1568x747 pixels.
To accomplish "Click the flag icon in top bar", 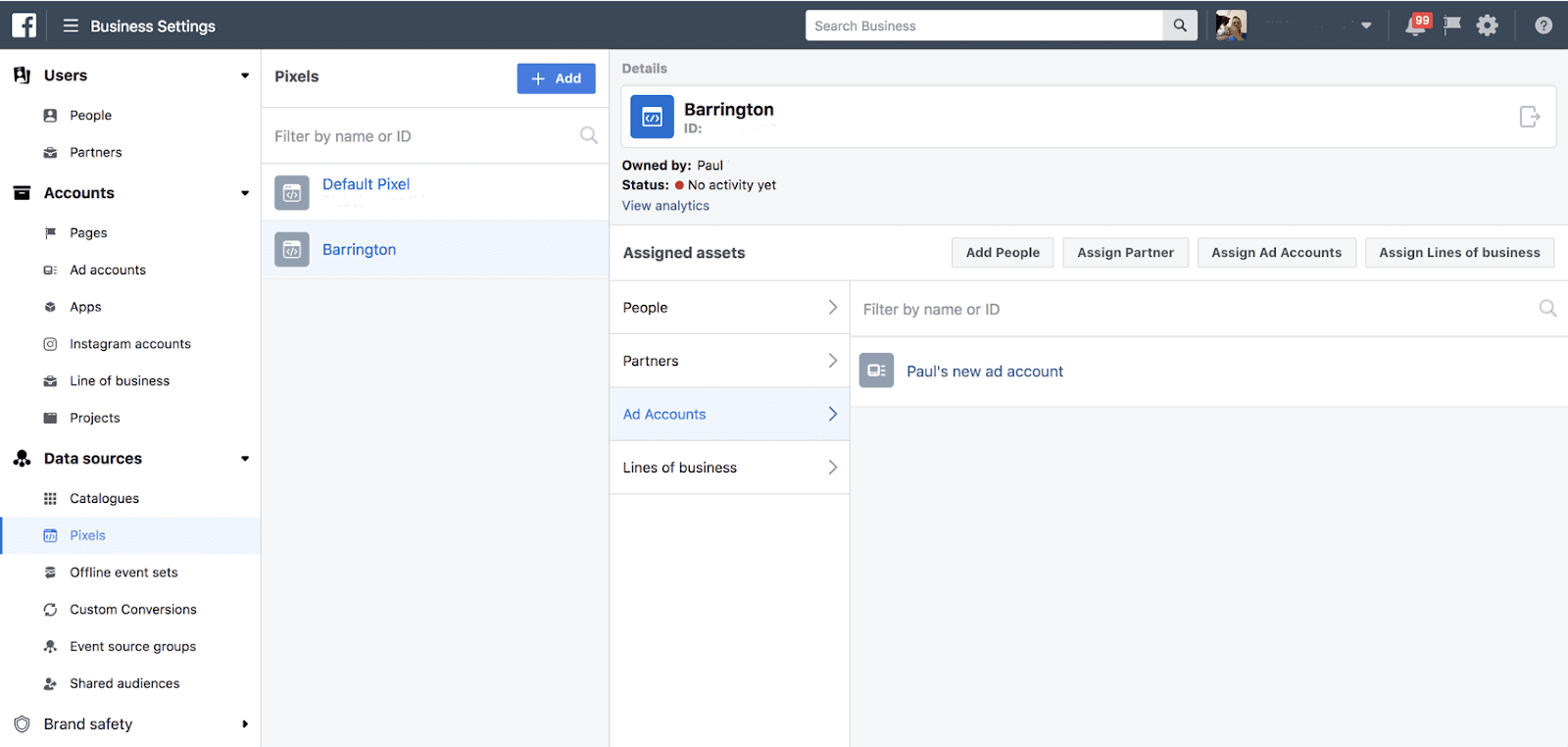I will click(1452, 25).
